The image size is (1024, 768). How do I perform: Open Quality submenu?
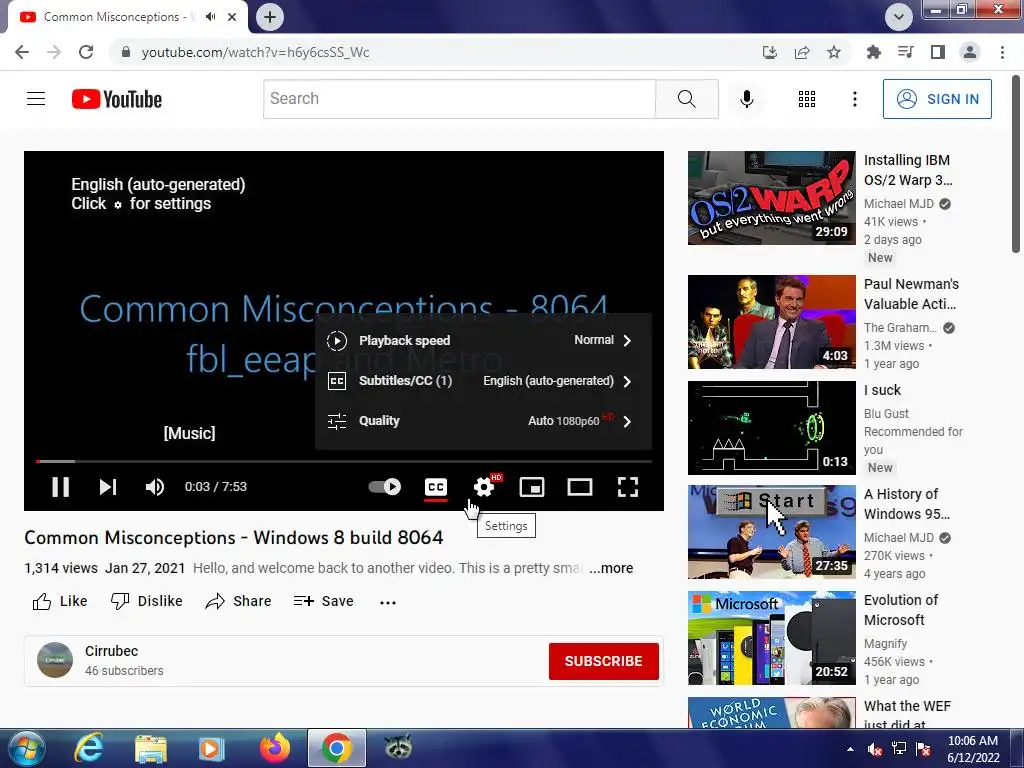click(x=483, y=421)
